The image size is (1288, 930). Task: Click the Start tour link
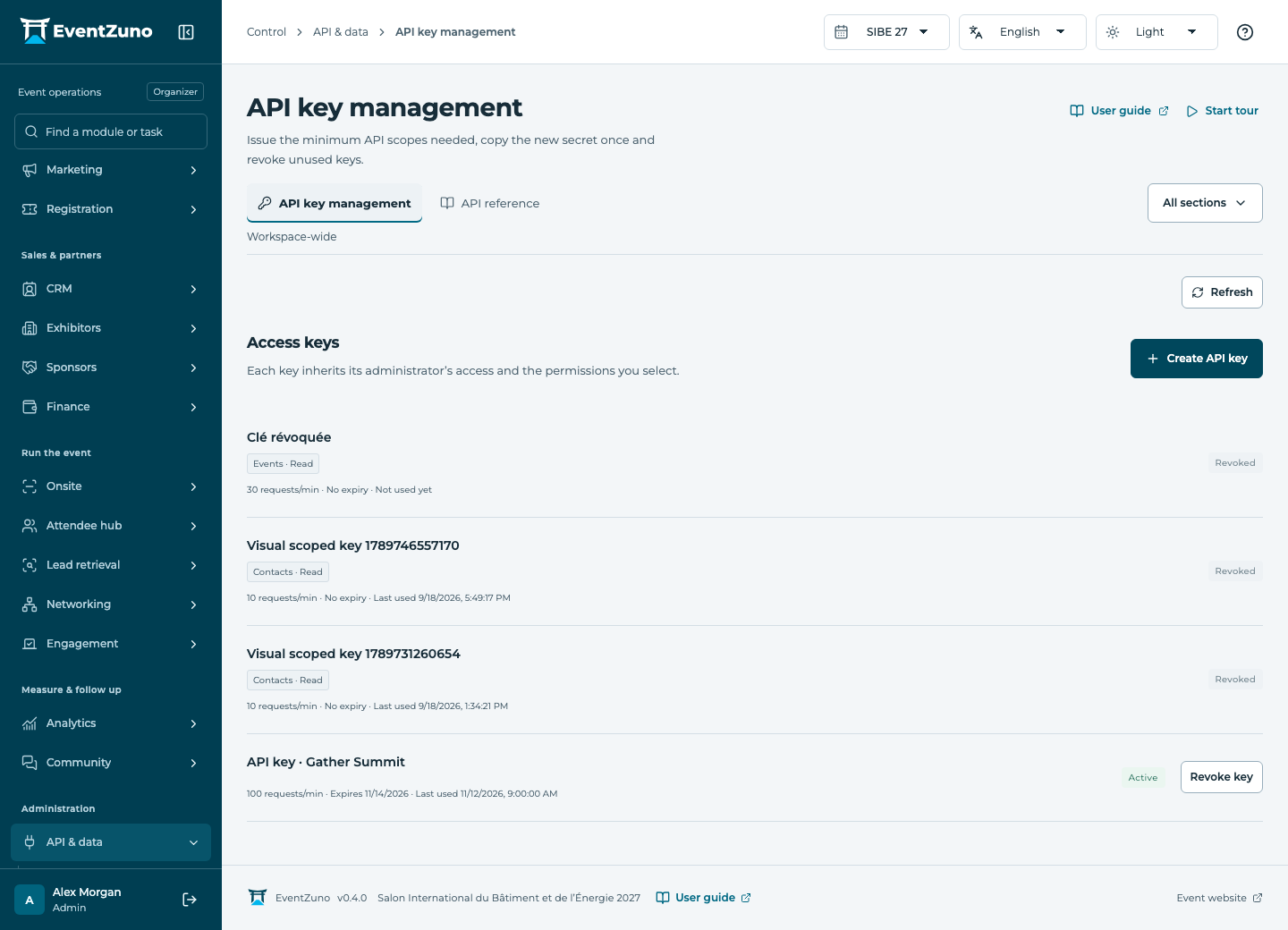click(x=1223, y=111)
